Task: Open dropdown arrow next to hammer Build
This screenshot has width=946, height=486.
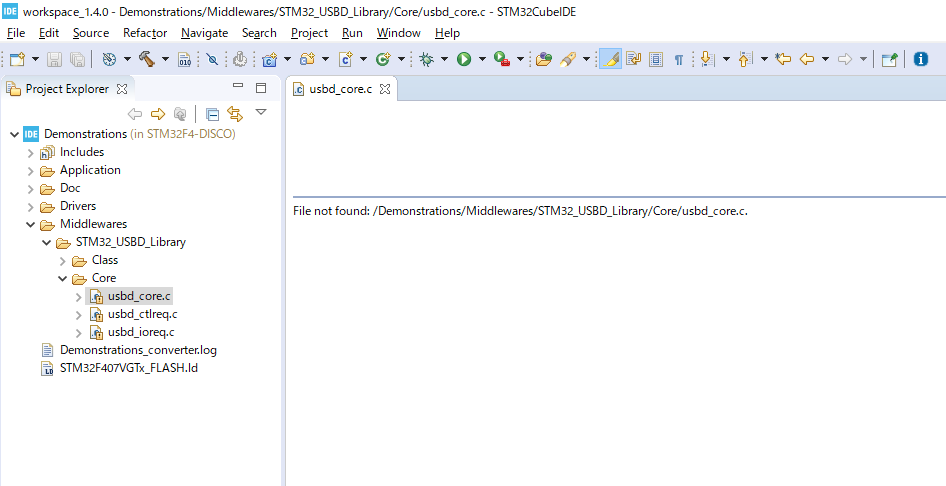Action: pos(165,59)
